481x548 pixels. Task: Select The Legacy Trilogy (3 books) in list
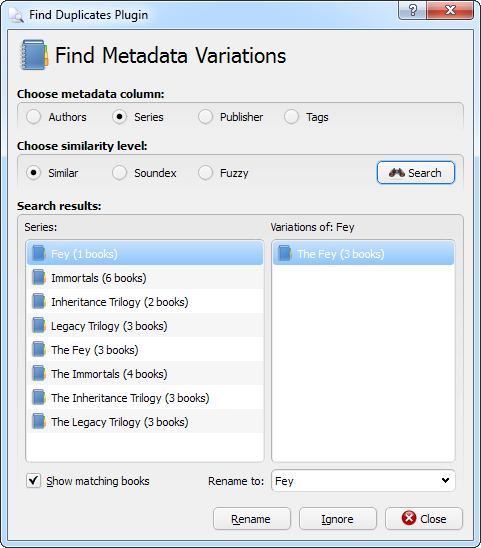coord(145,422)
